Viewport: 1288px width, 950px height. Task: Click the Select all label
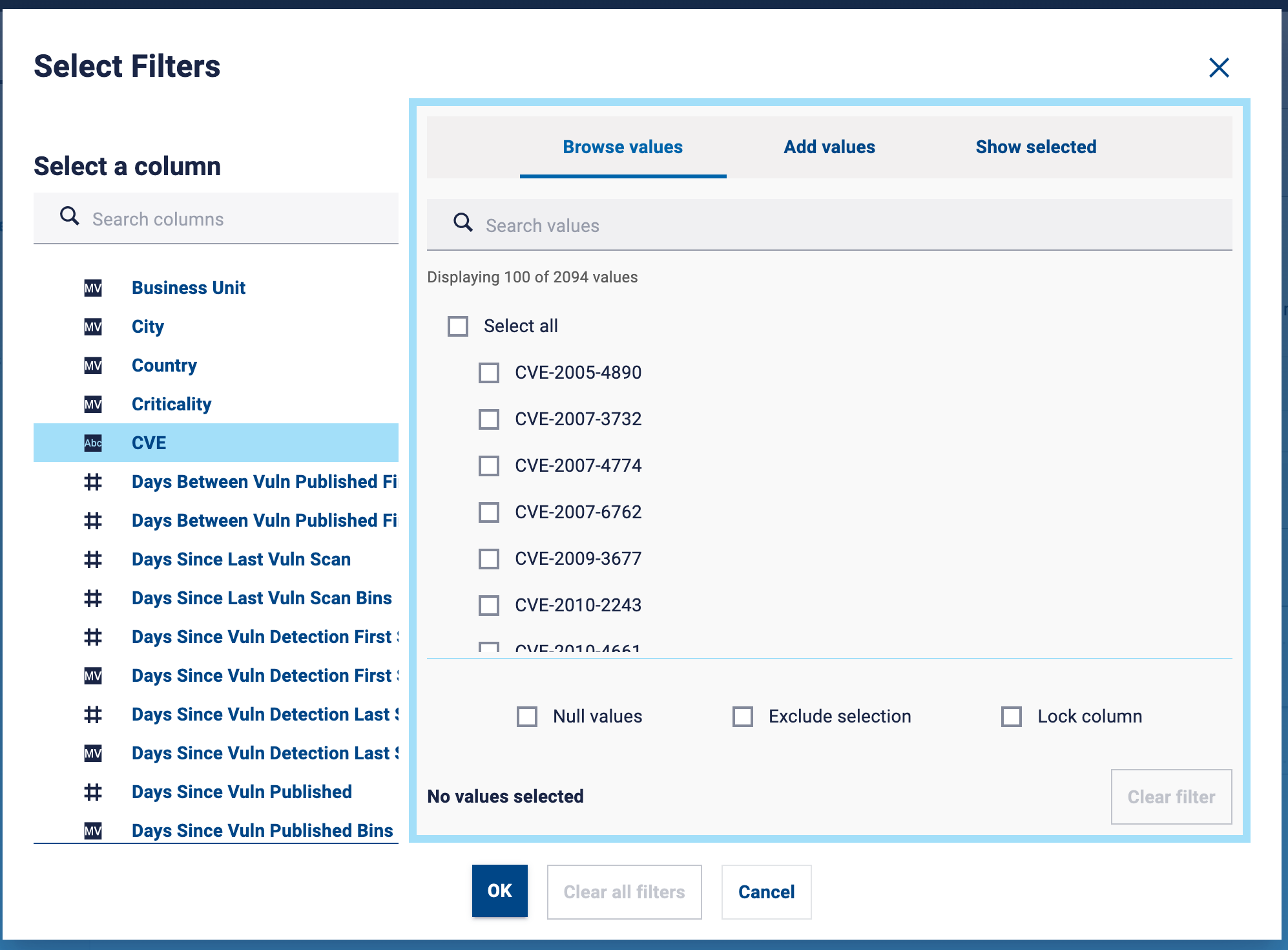[x=521, y=326]
